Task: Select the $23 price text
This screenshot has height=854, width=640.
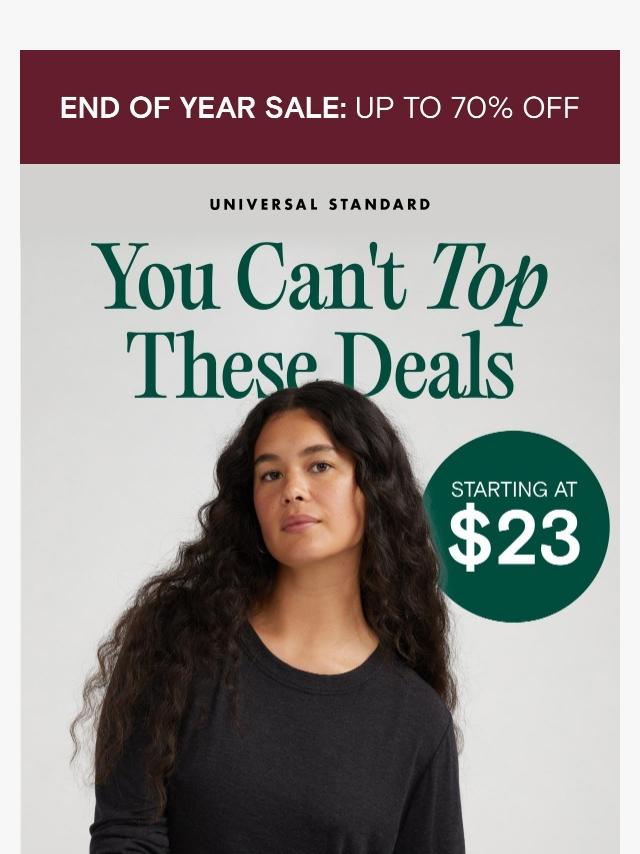Action: pyautogui.click(x=514, y=541)
